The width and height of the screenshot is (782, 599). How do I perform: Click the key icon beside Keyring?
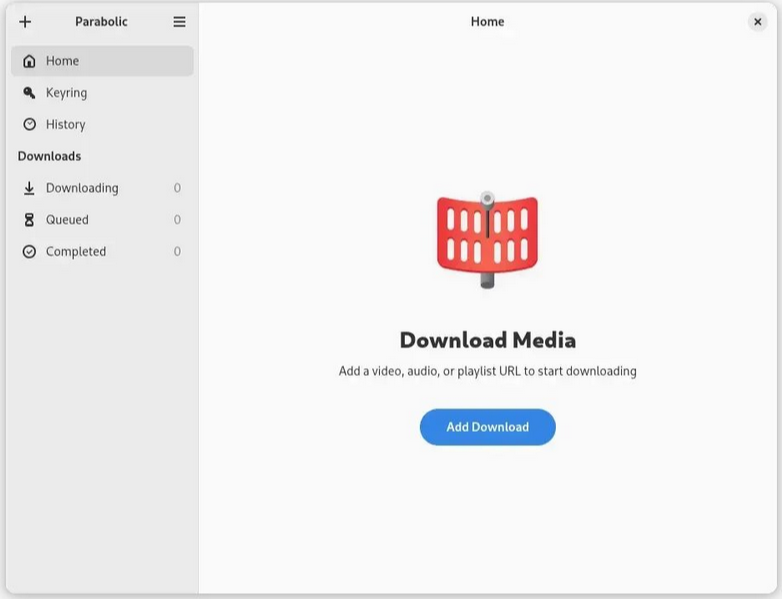coord(29,93)
